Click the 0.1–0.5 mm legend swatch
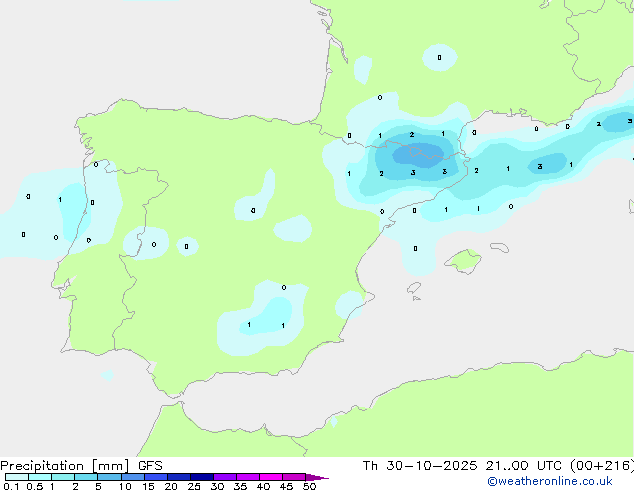 point(17,477)
